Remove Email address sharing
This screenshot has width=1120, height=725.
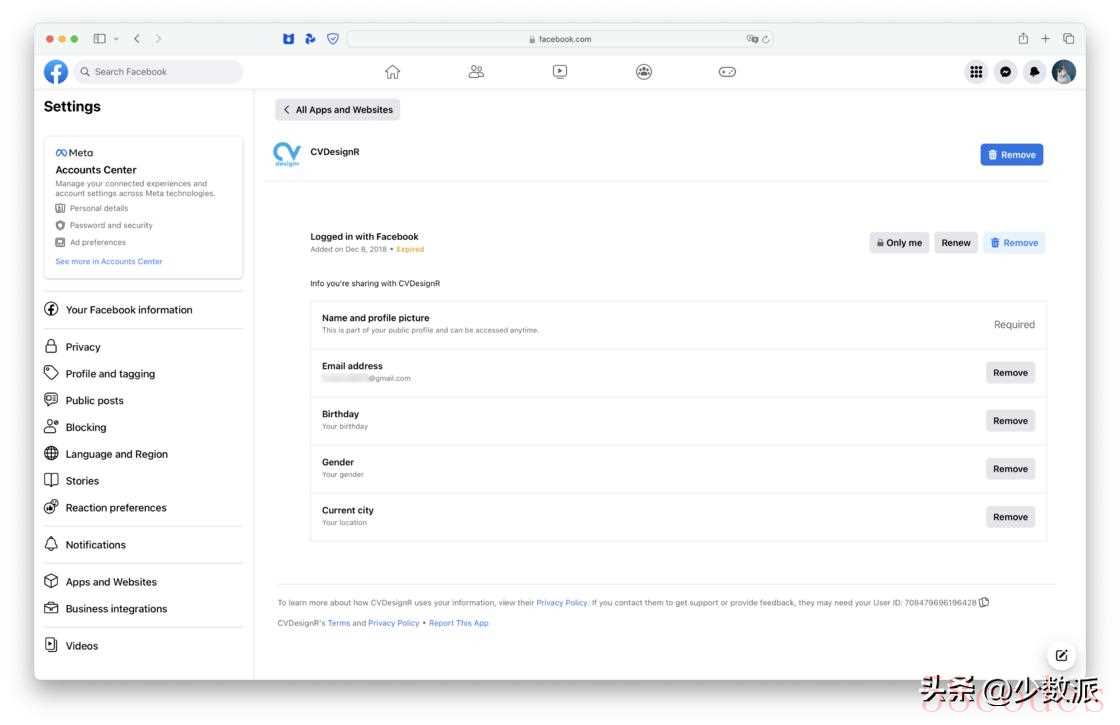point(1010,373)
